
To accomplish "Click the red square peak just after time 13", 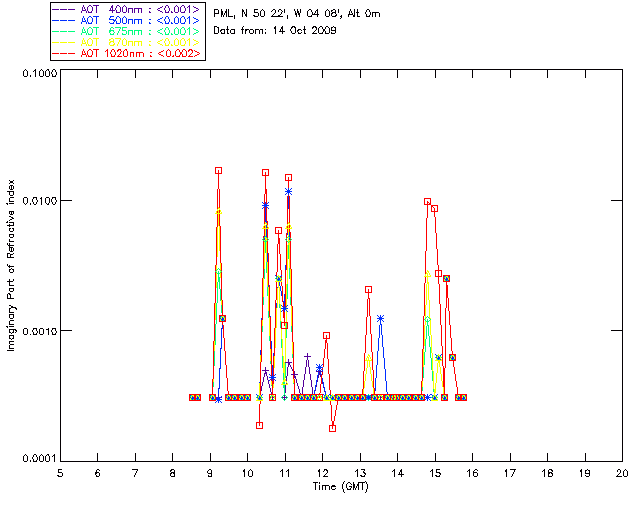I will pyautogui.click(x=369, y=289).
